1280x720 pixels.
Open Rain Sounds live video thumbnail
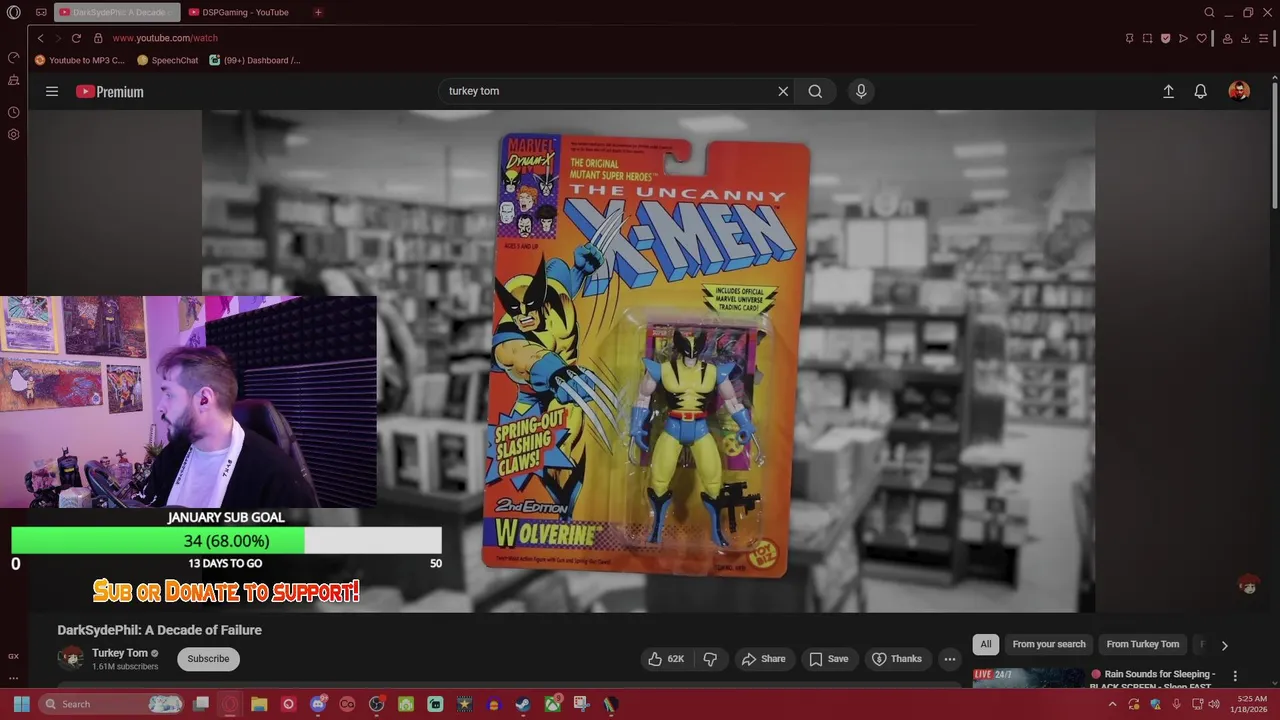[1028, 679]
